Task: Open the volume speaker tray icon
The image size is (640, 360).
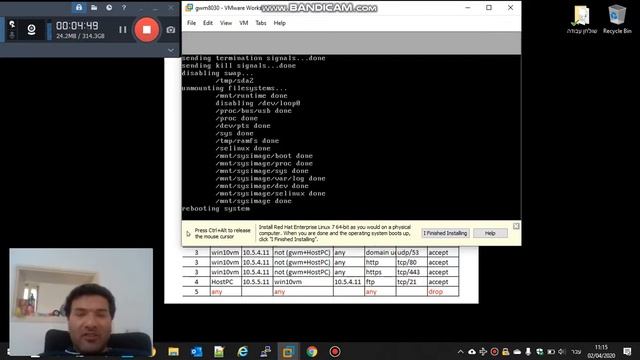Action: click(x=562, y=351)
